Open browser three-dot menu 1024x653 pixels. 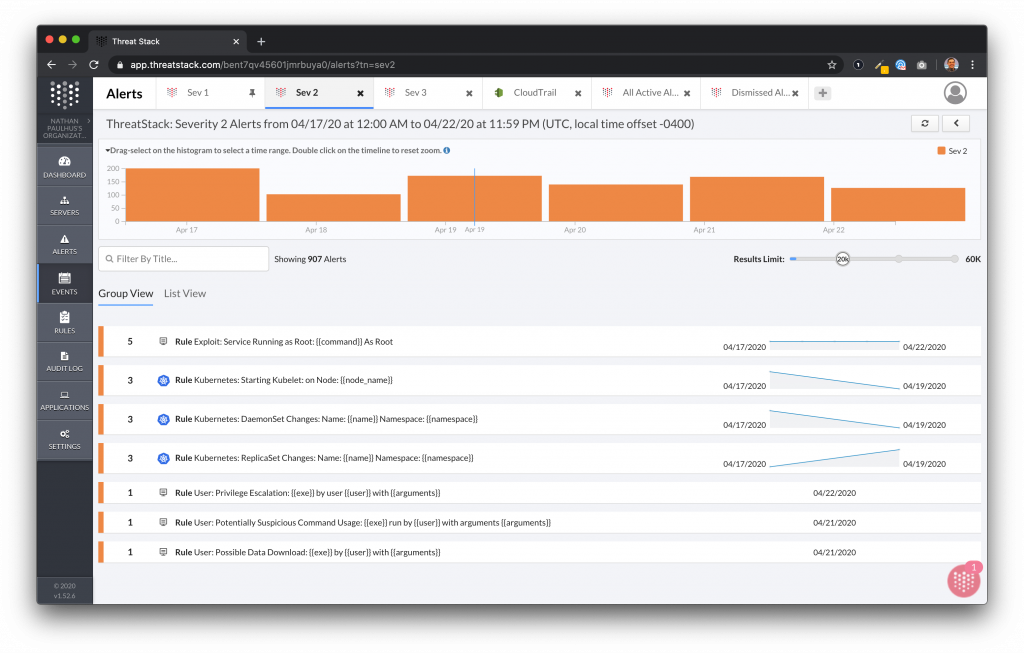click(972, 65)
